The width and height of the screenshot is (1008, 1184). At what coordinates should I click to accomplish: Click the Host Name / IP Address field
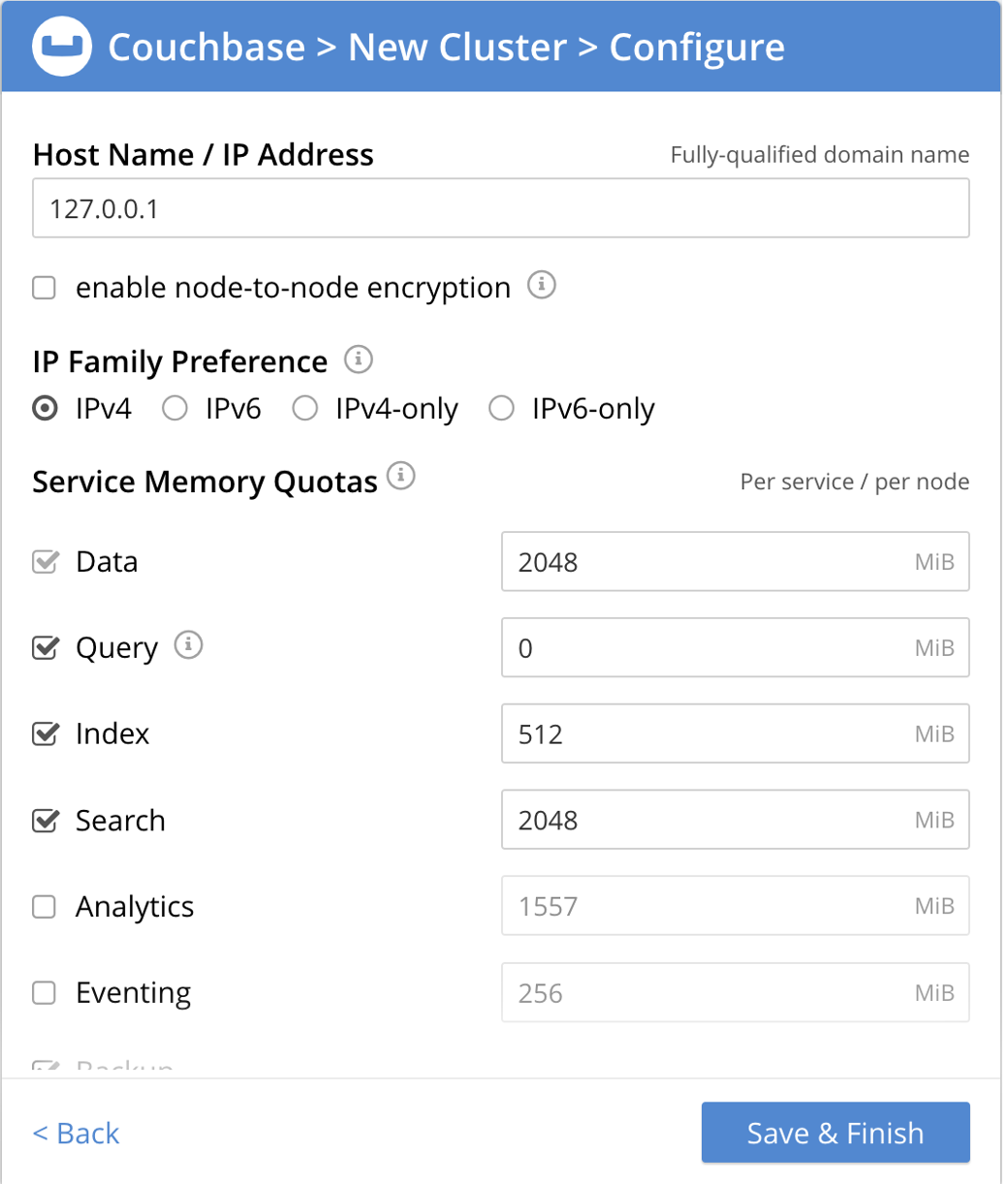(500, 207)
